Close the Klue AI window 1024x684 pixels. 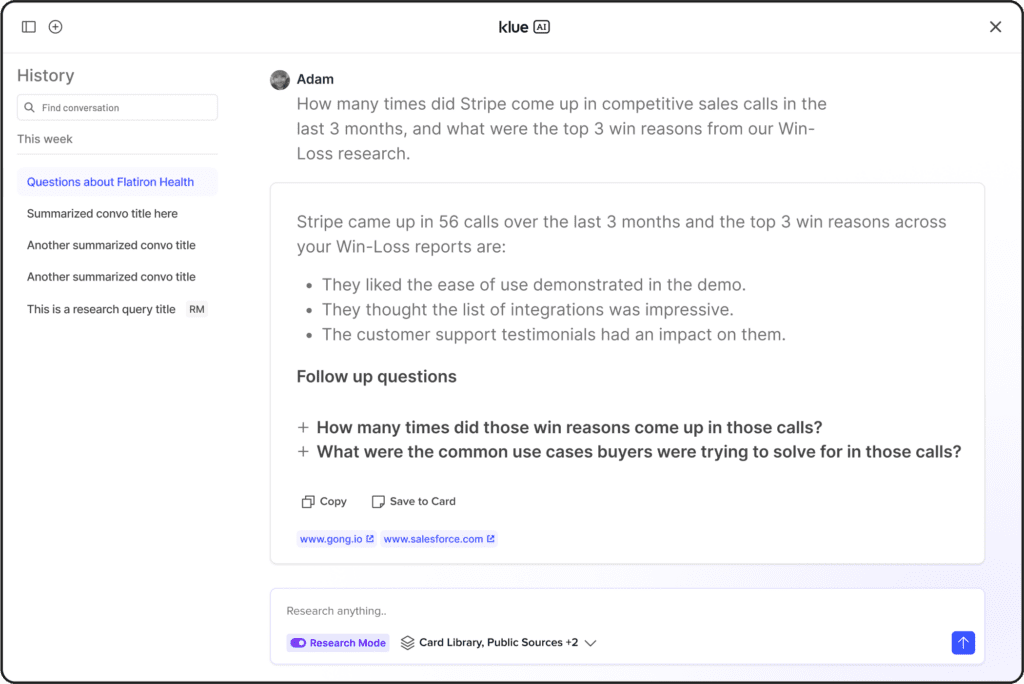click(x=995, y=27)
